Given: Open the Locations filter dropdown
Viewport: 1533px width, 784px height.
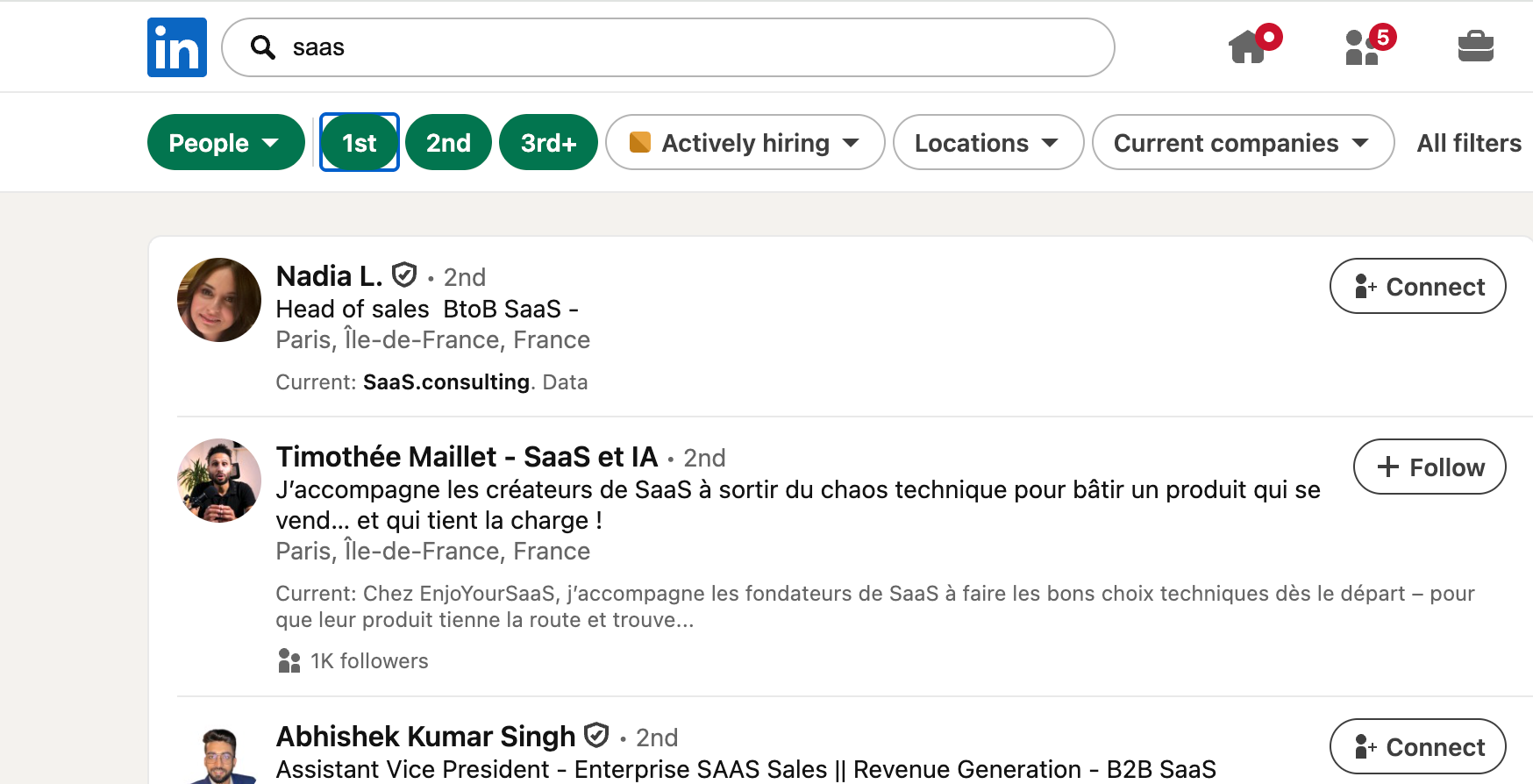Looking at the screenshot, I should [x=988, y=142].
